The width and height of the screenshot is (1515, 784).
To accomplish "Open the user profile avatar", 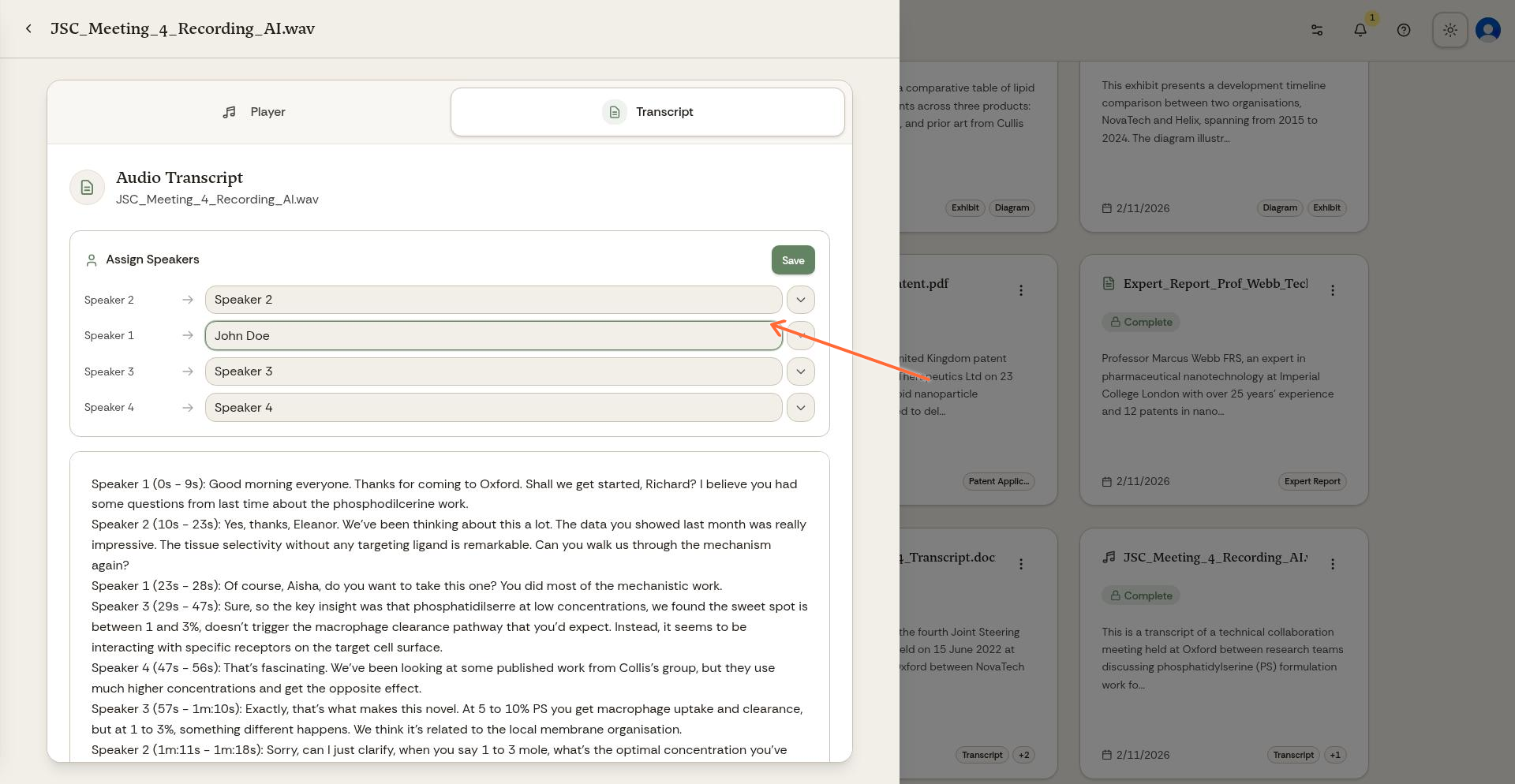I will click(1487, 30).
